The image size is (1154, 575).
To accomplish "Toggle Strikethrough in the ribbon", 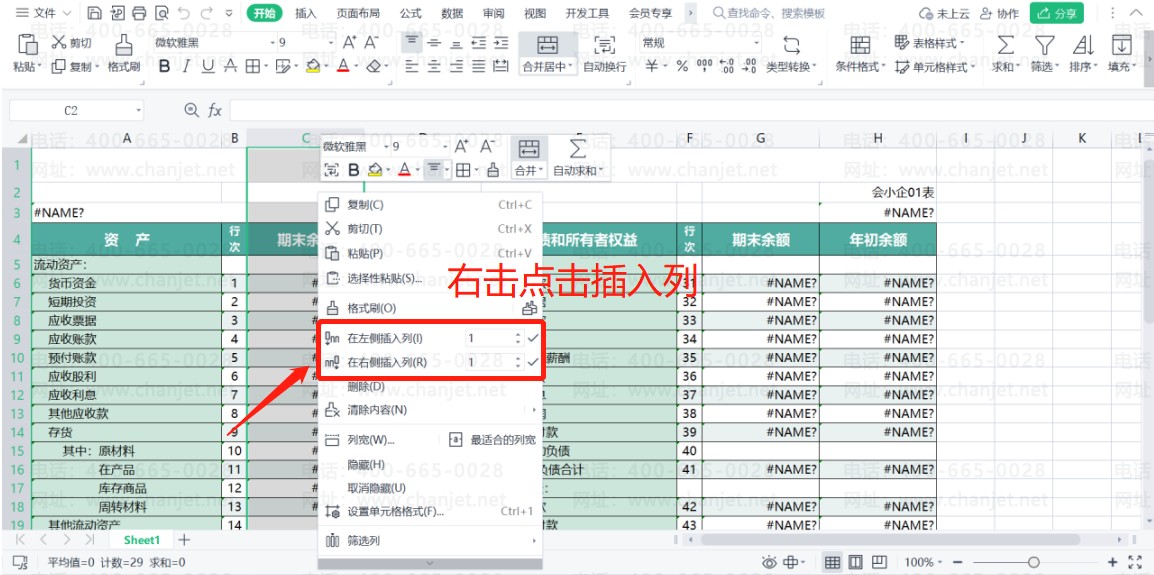I will tap(230, 67).
